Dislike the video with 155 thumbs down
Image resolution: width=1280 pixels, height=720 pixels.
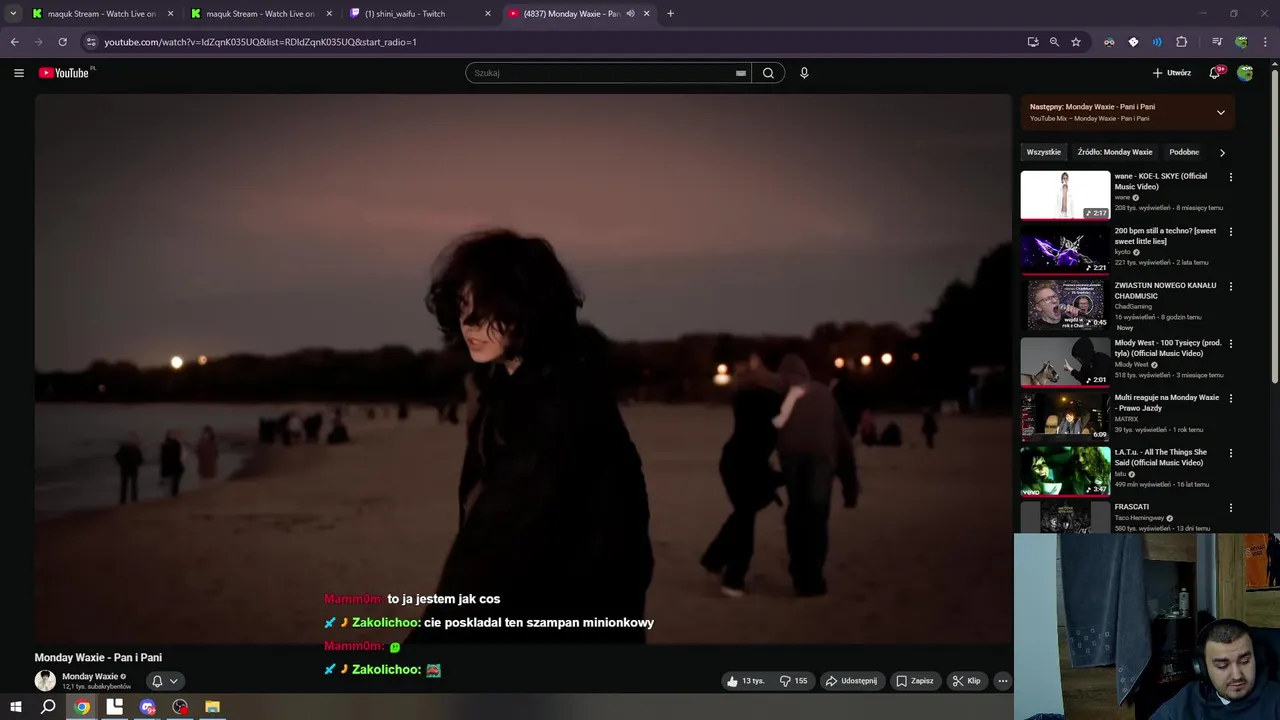(795, 681)
